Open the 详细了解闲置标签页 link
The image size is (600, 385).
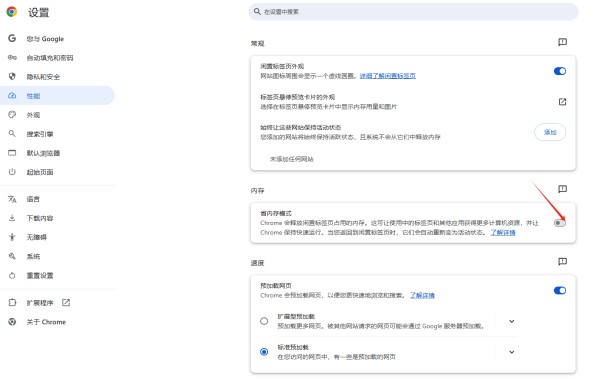coord(388,76)
